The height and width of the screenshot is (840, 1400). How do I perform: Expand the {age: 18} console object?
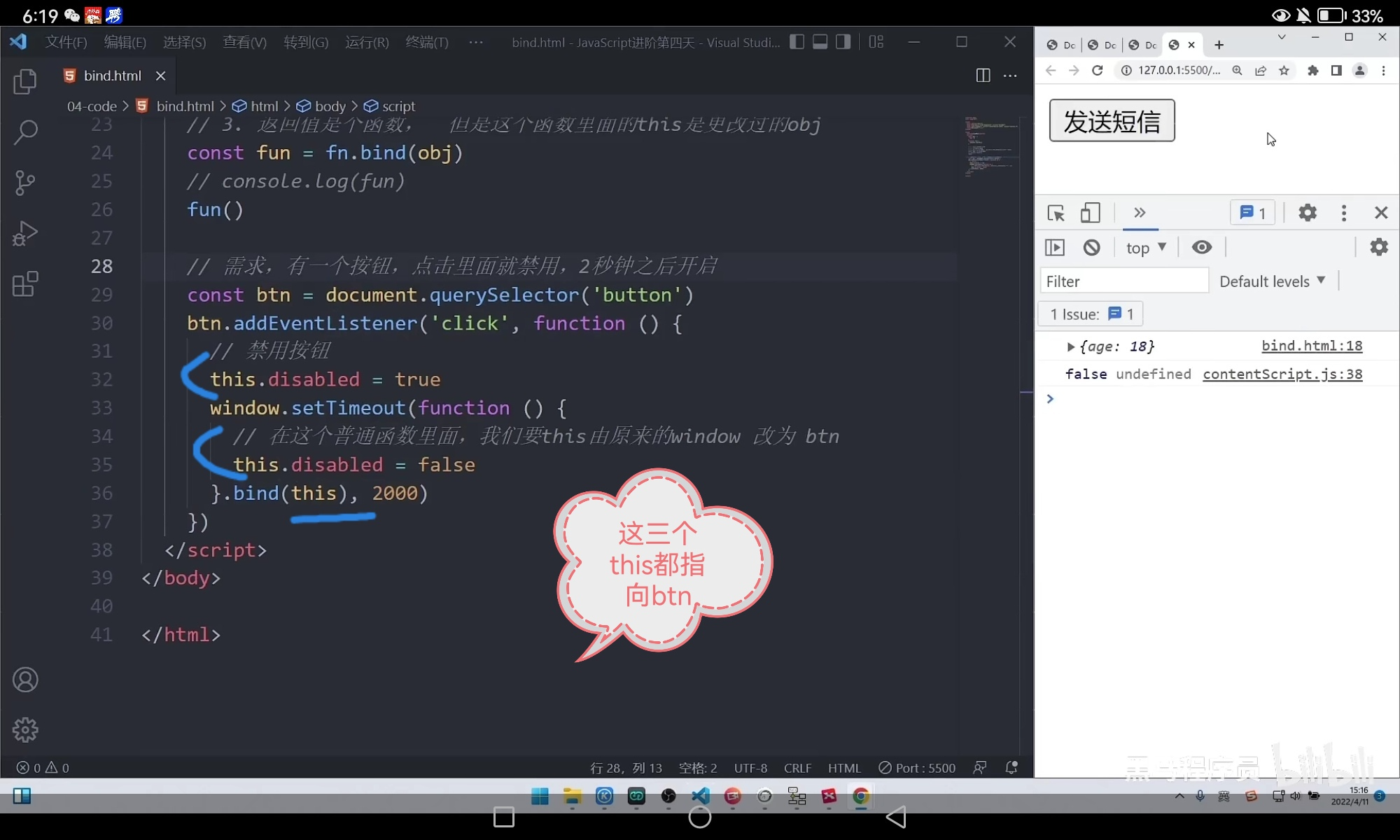(1070, 346)
